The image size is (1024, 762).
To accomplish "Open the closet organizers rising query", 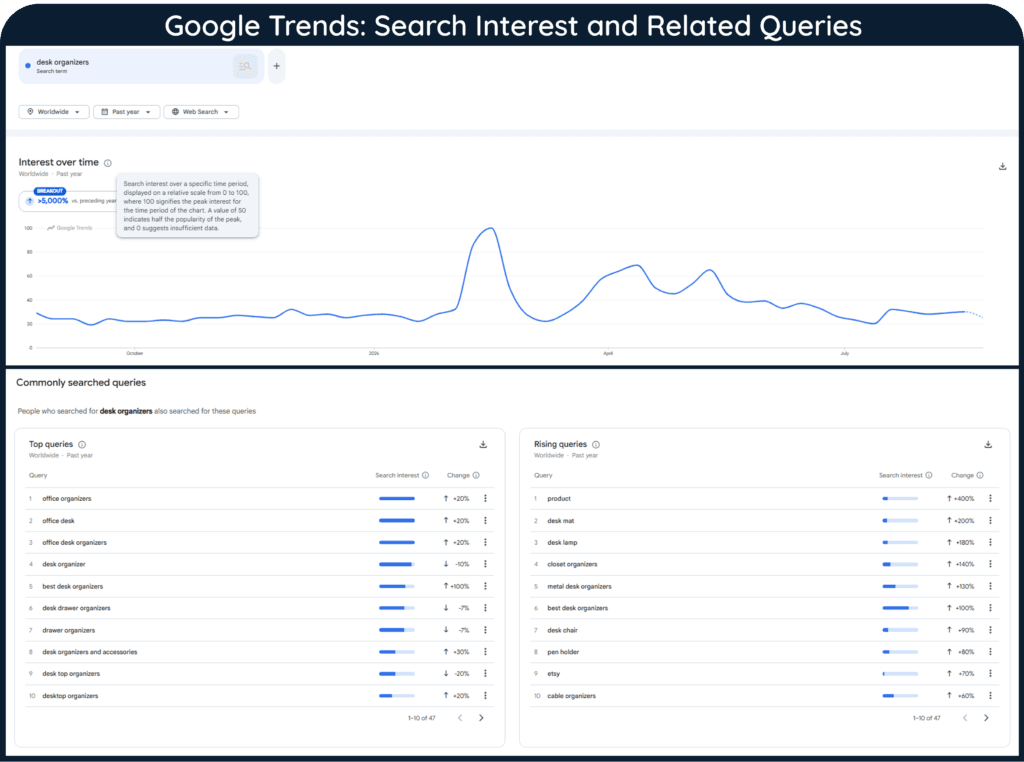I will (572, 564).
